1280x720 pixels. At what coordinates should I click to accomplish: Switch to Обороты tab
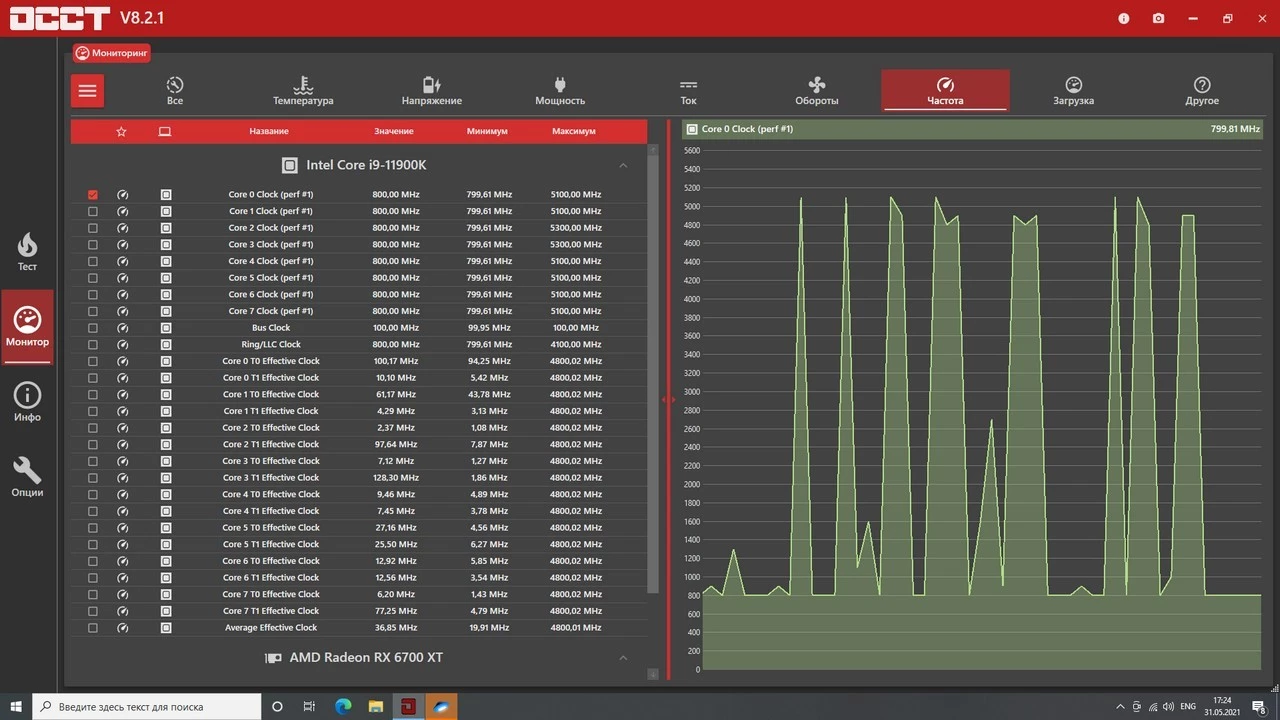817,90
